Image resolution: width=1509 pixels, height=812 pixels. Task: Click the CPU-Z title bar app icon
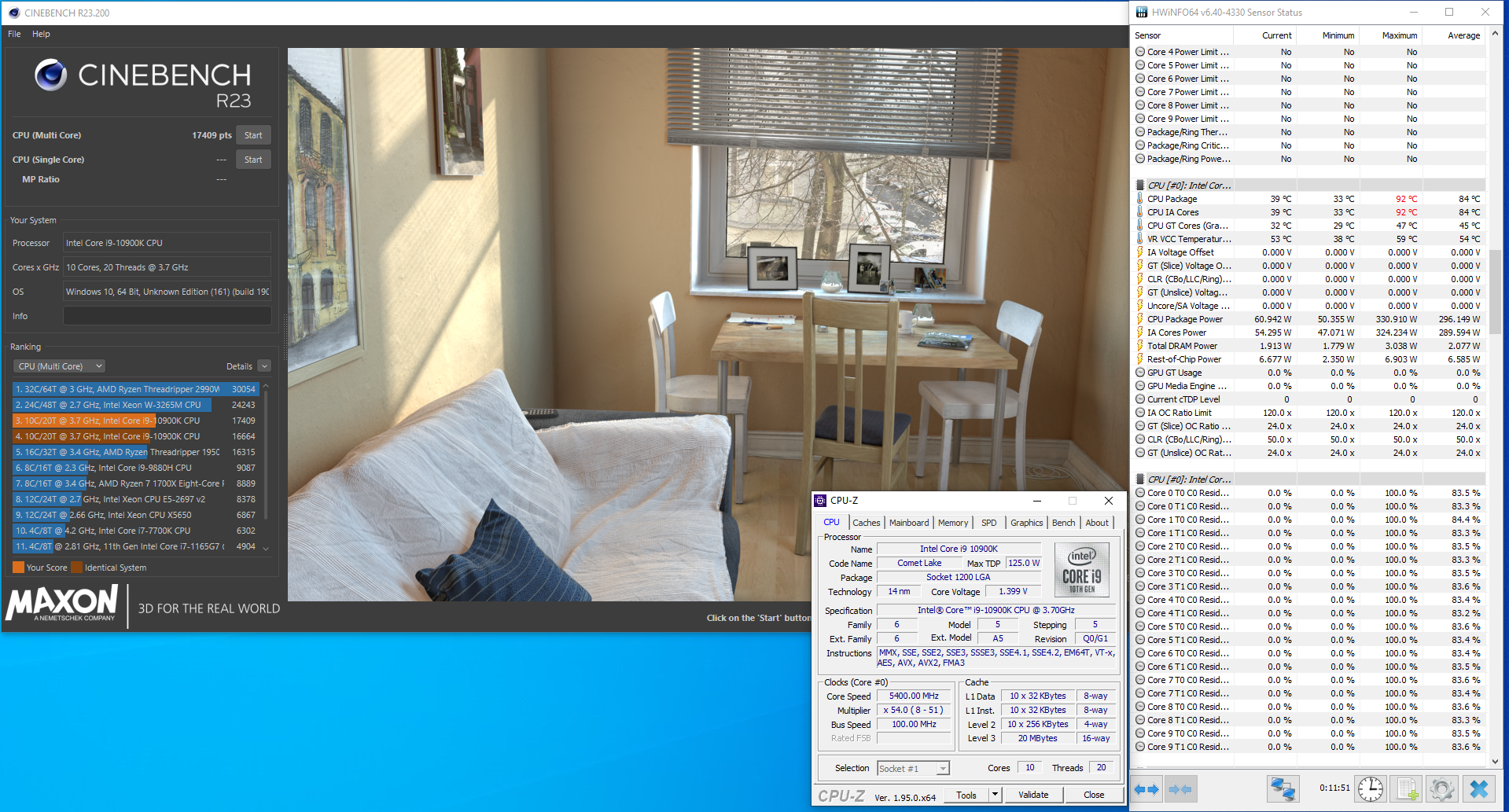821,501
